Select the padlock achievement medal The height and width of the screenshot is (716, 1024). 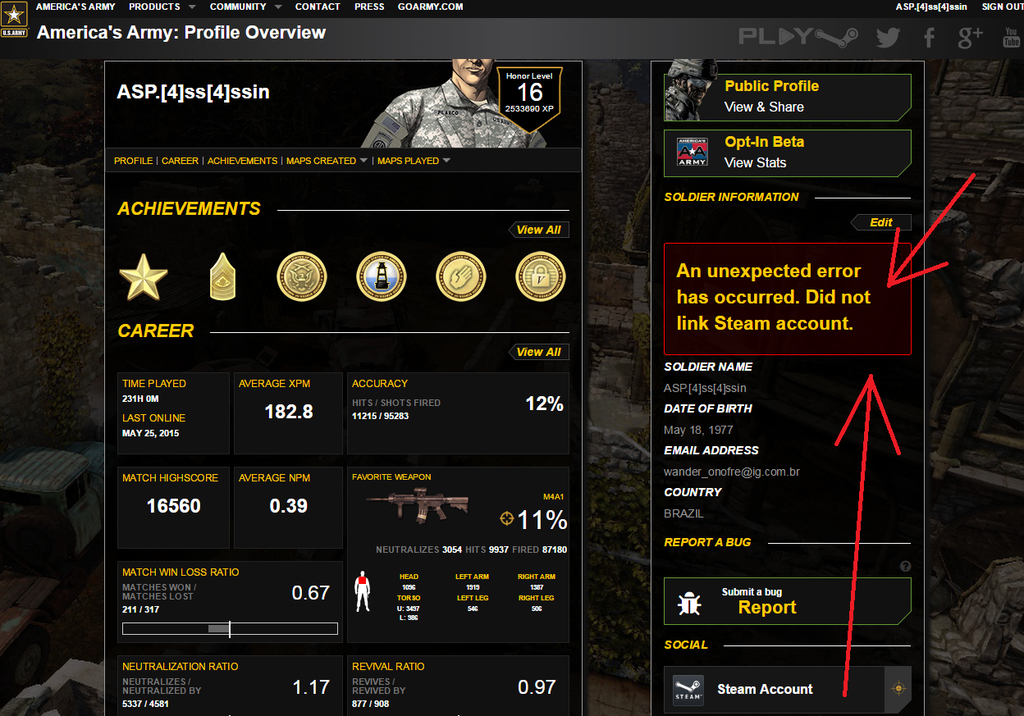pyautogui.click(x=541, y=276)
